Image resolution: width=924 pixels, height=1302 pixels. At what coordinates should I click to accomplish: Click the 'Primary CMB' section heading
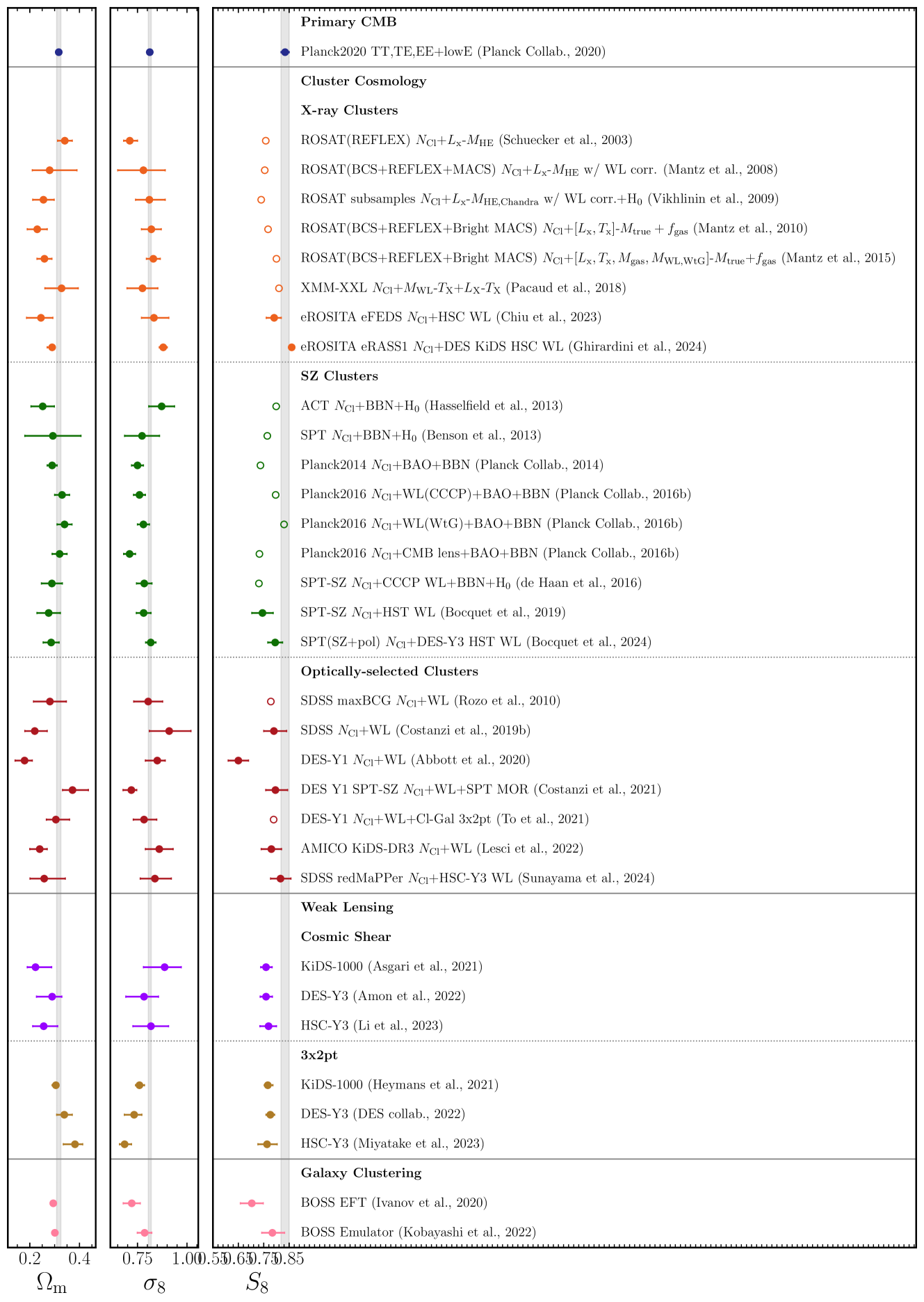click(348, 22)
